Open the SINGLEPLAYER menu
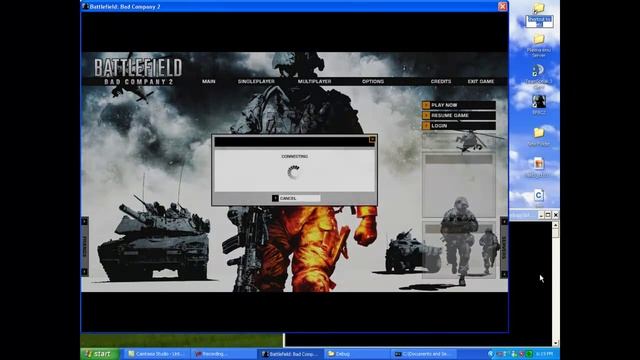Viewport: 640px width, 360px height. tap(256, 82)
